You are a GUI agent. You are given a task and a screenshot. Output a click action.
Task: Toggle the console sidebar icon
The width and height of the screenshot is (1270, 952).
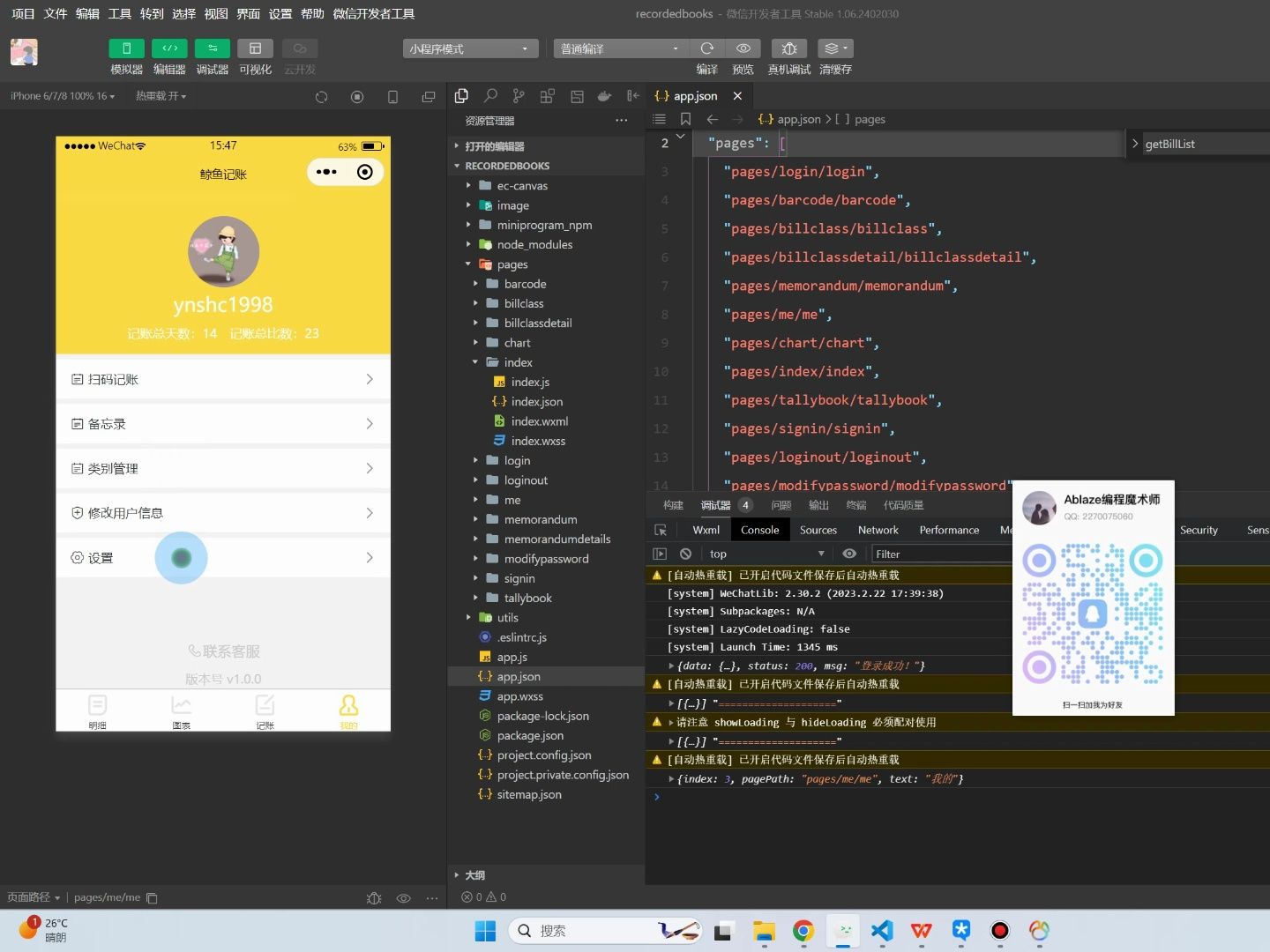pos(660,554)
